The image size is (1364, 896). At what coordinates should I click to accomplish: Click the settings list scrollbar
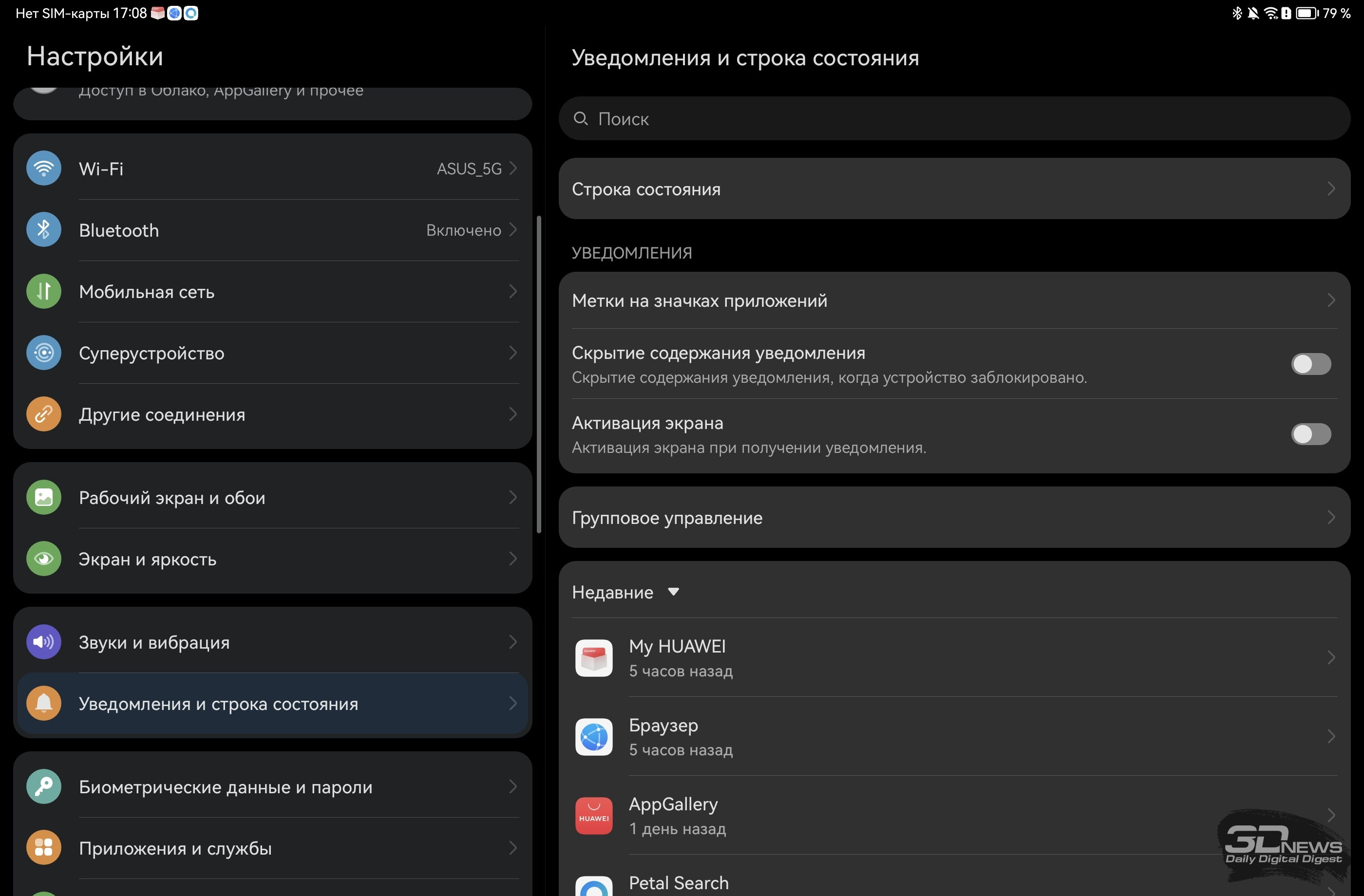click(539, 374)
